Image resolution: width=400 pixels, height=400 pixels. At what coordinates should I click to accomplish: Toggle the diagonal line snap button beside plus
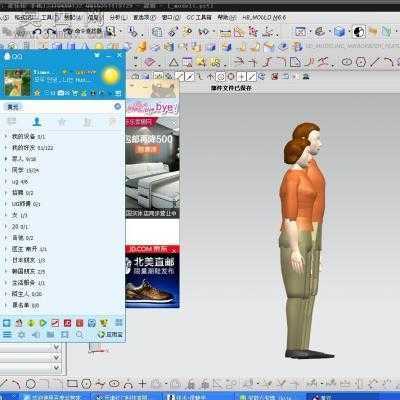252,77
